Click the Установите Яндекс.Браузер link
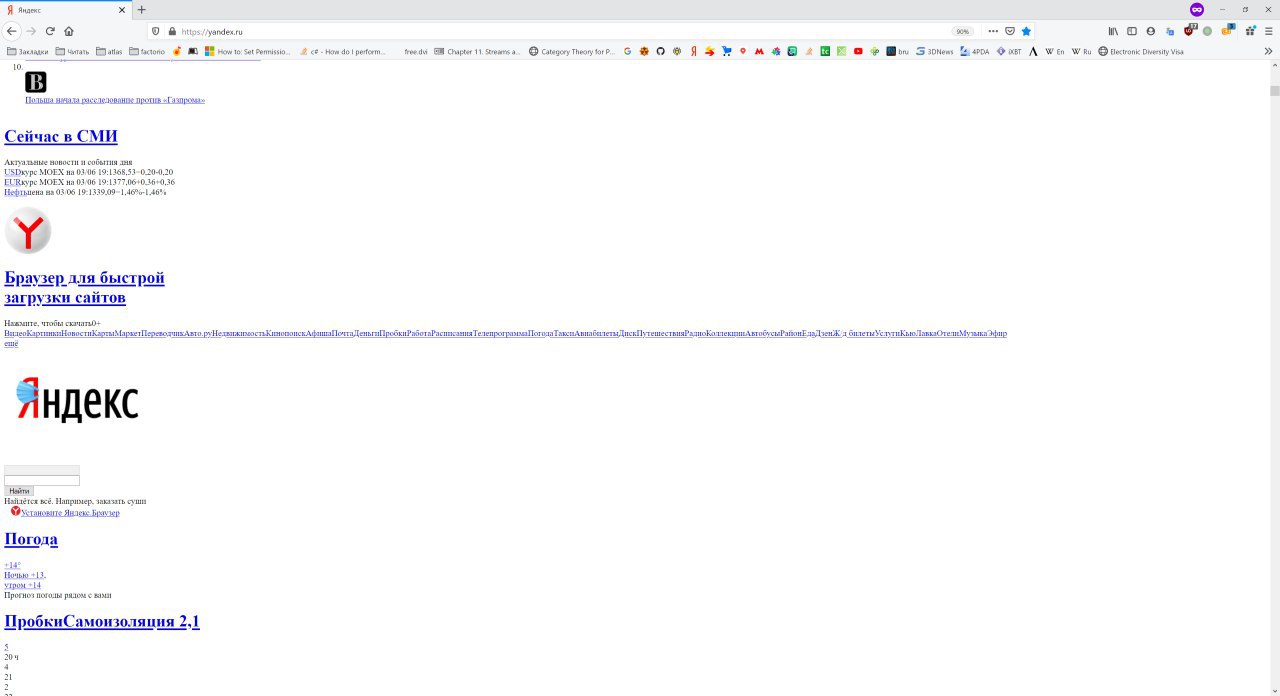The height and width of the screenshot is (696, 1280). tap(70, 513)
